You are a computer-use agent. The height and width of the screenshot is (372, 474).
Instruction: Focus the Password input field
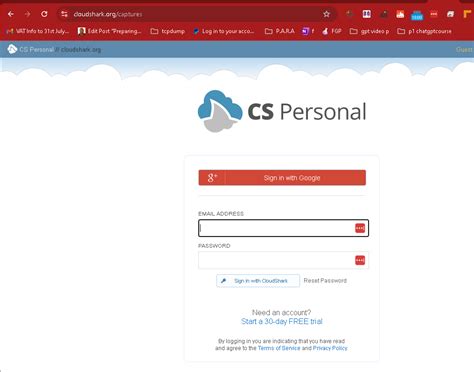pos(283,260)
